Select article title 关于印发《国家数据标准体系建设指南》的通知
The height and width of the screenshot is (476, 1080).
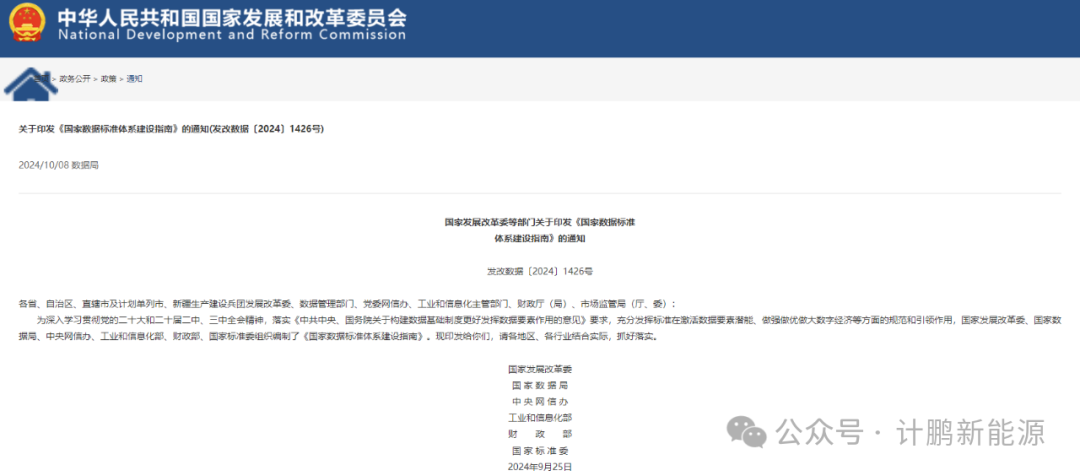pos(170,129)
